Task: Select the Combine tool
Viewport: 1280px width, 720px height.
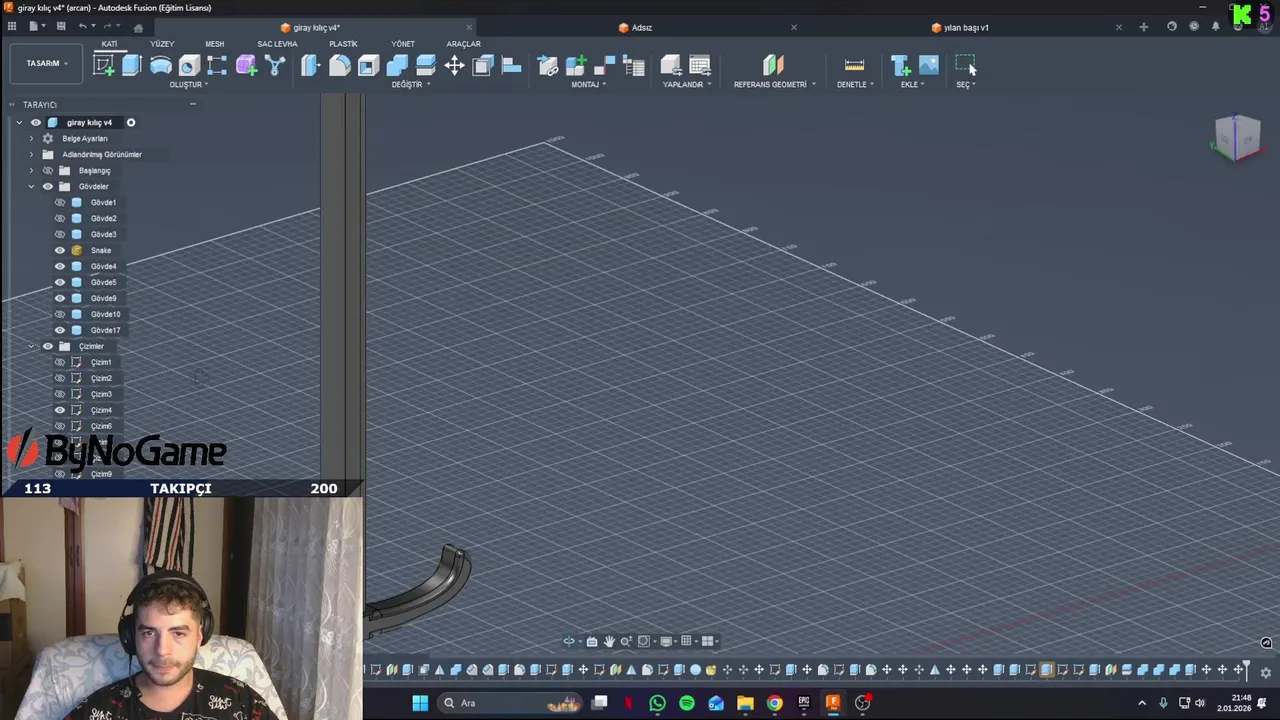Action: pos(397,66)
